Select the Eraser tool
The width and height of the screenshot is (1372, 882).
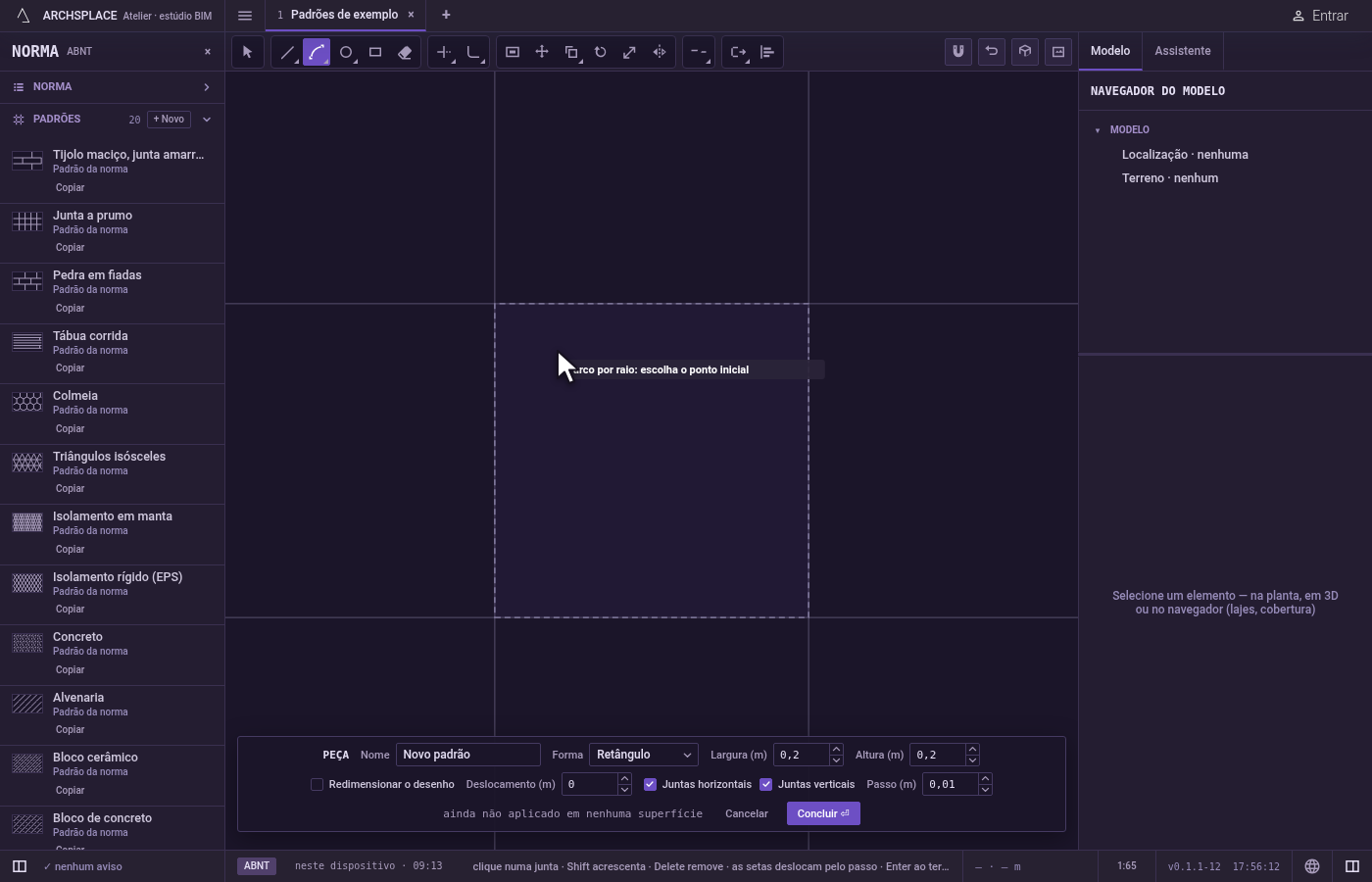tap(405, 52)
